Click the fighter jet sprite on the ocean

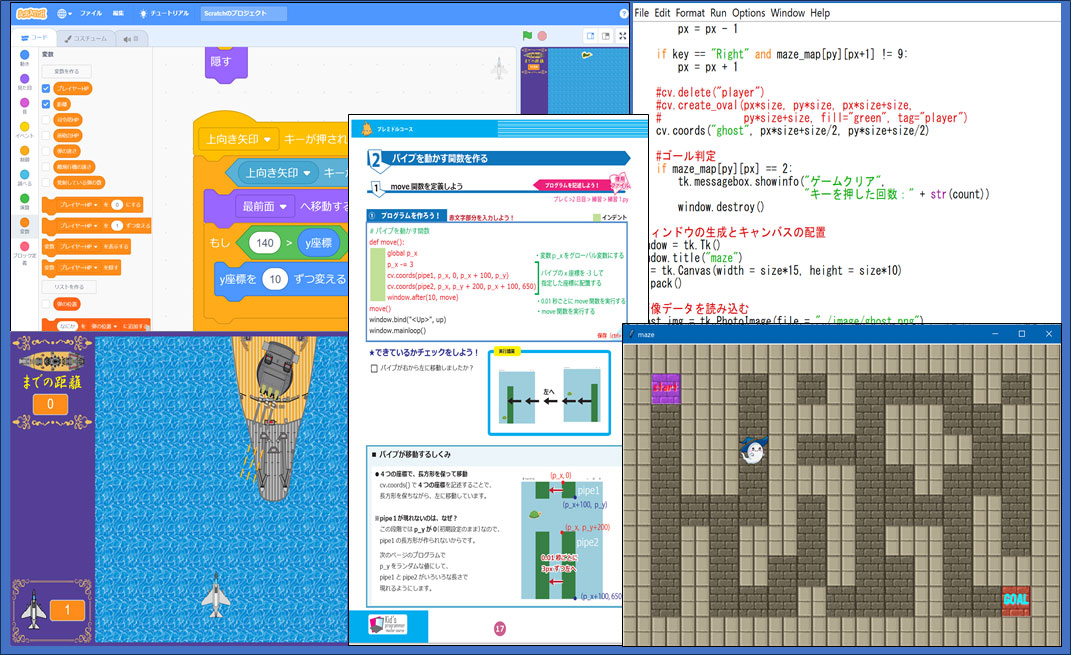coord(216,598)
